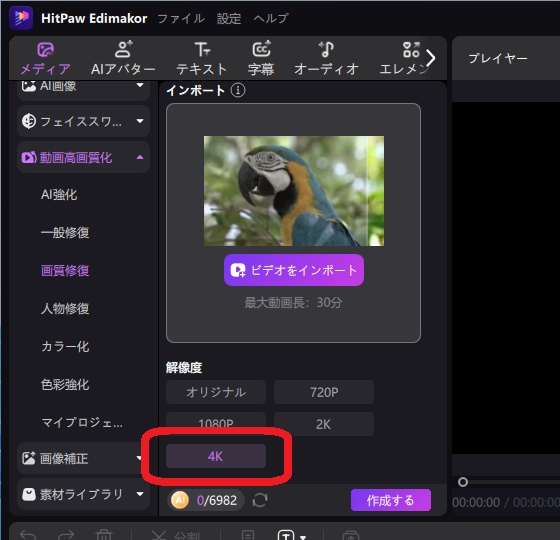Image resolution: width=560 pixels, height=540 pixels.
Task: Switch to the メディア tab
Action: pyautogui.click(x=45, y=58)
